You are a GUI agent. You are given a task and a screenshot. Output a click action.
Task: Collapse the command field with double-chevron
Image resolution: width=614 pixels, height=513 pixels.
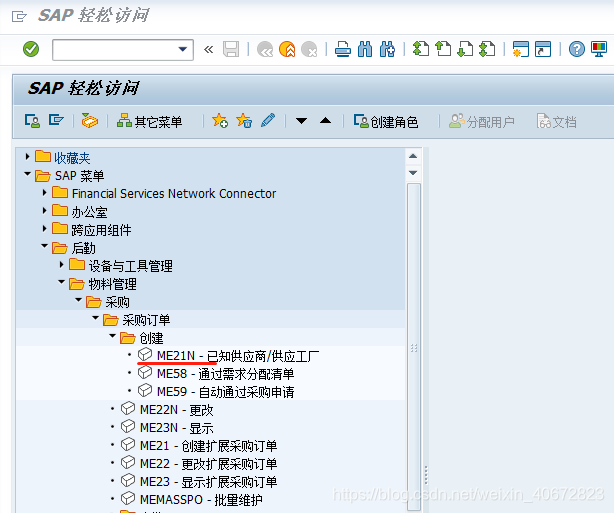pos(208,49)
